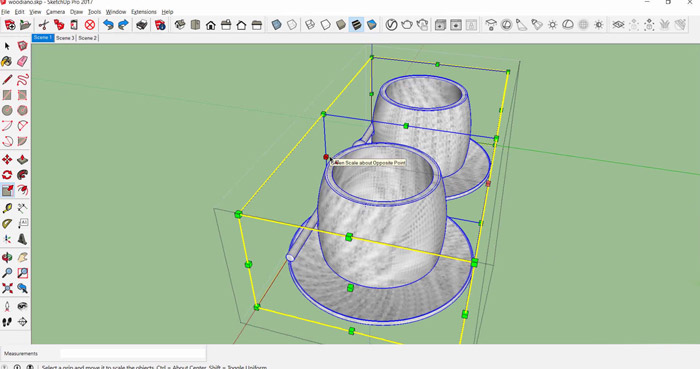Pick the Make Component tool
Viewport: 700px width, 369px height.
click(22, 46)
